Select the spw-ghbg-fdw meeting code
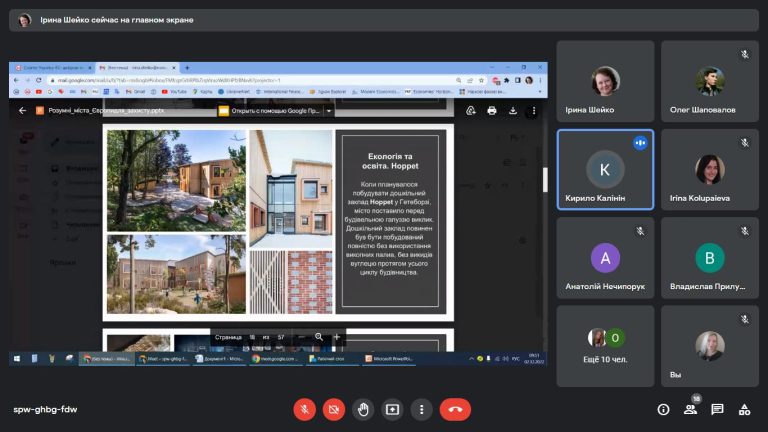Image resolution: width=768 pixels, height=432 pixels. (x=45, y=409)
